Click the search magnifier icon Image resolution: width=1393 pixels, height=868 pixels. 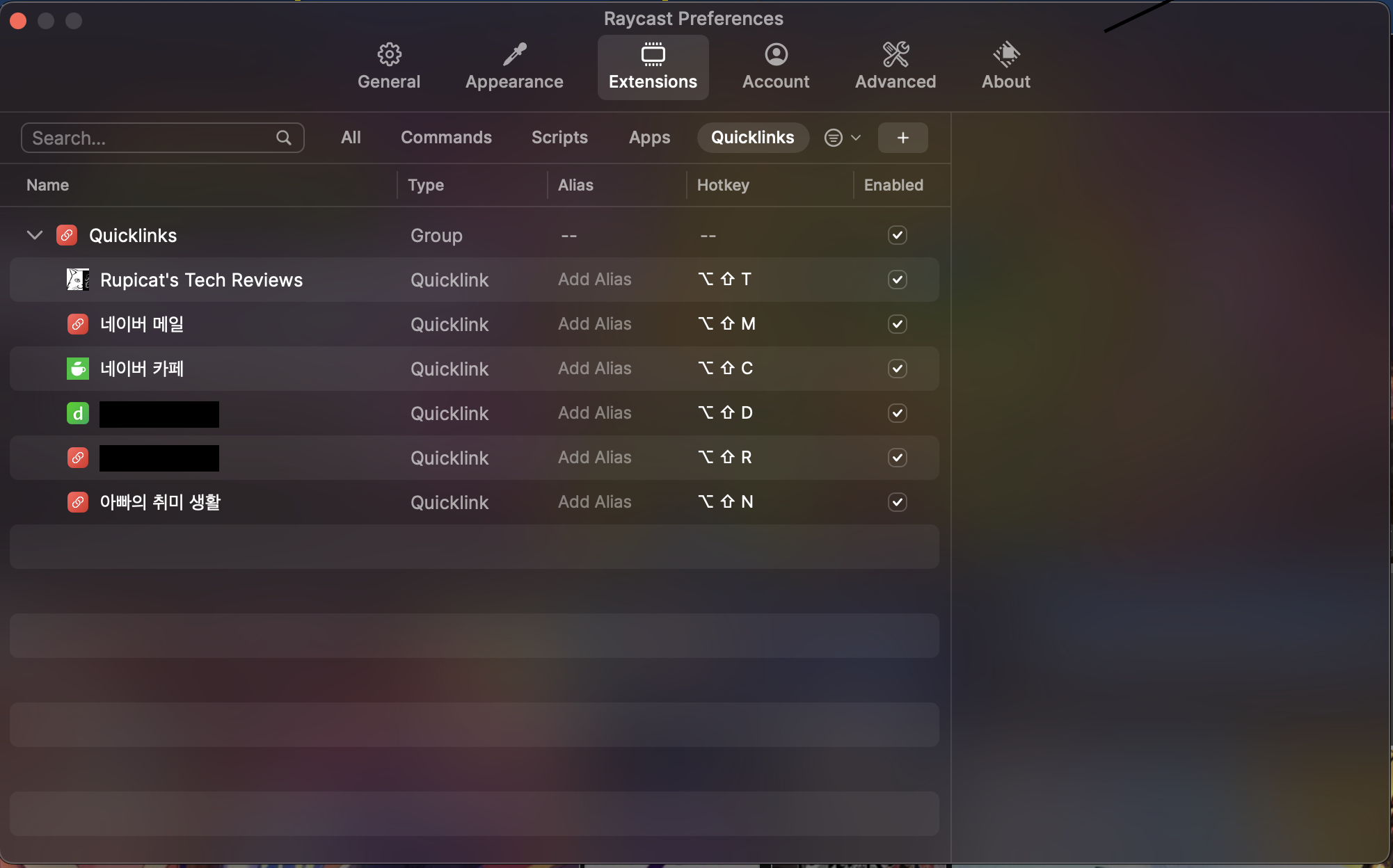pyautogui.click(x=284, y=138)
